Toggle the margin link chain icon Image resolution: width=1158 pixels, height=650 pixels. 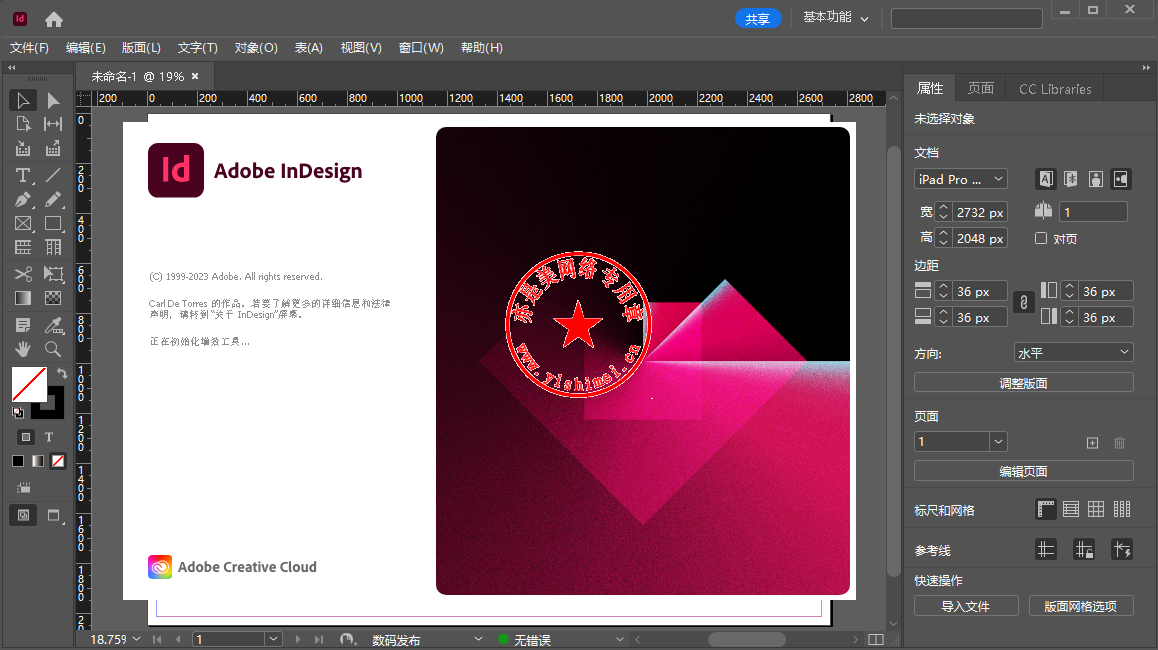pyautogui.click(x=1023, y=302)
